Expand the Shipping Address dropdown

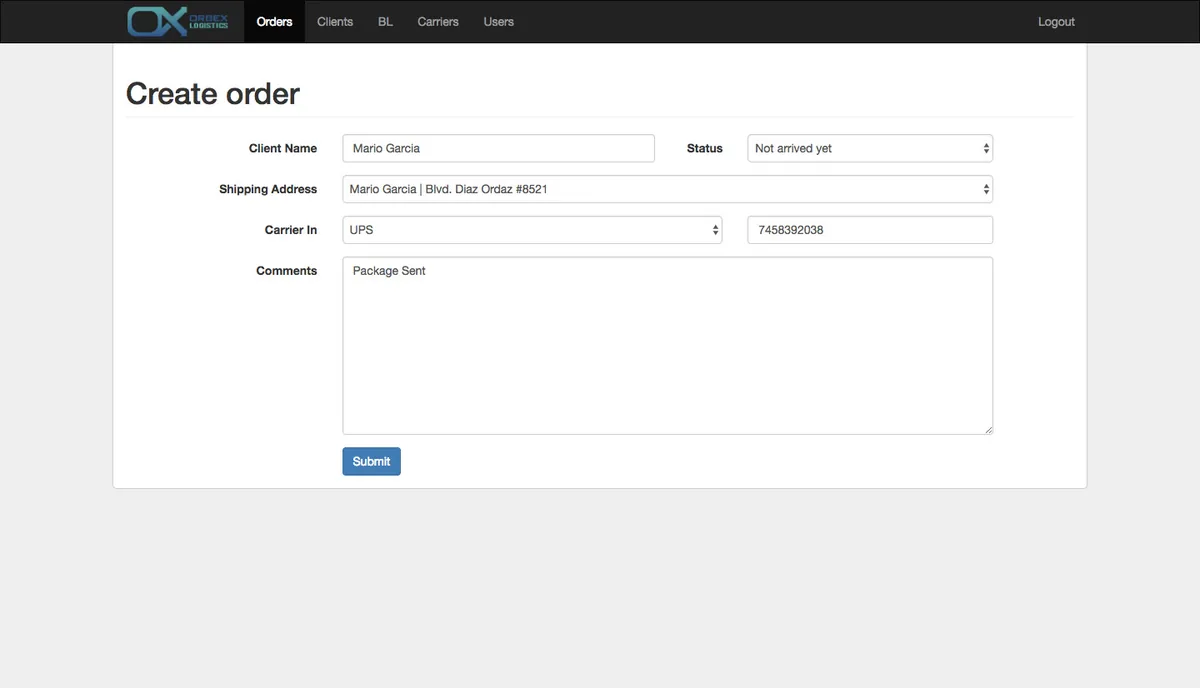coord(667,189)
